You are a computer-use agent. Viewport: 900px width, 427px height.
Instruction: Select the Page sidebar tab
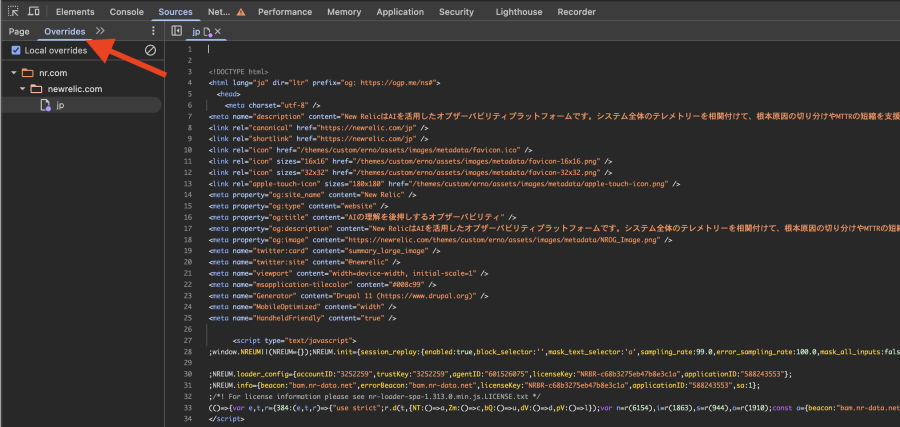tap(19, 32)
